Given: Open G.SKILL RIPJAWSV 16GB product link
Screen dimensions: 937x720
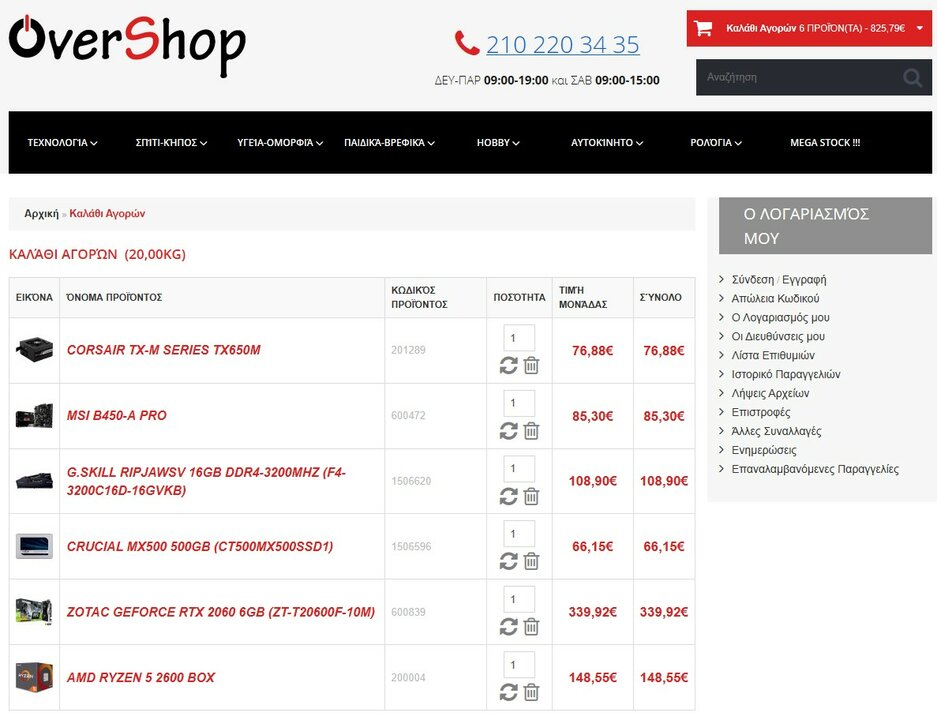Looking at the screenshot, I should point(206,481).
